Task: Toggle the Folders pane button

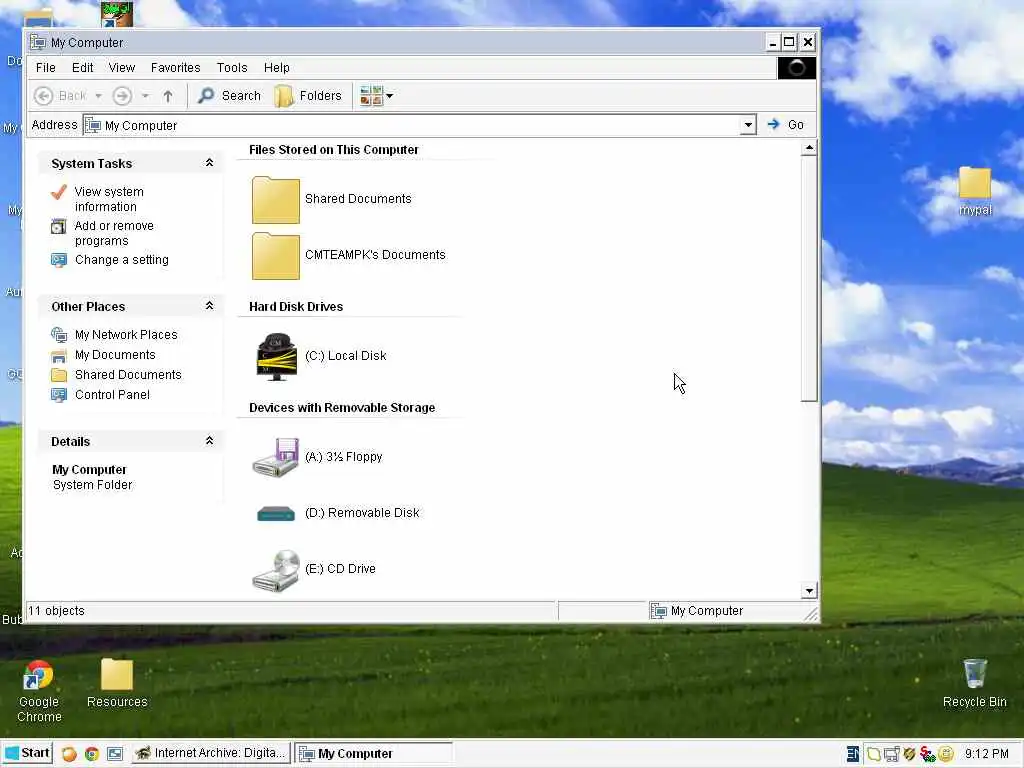Action: pyautogui.click(x=308, y=96)
